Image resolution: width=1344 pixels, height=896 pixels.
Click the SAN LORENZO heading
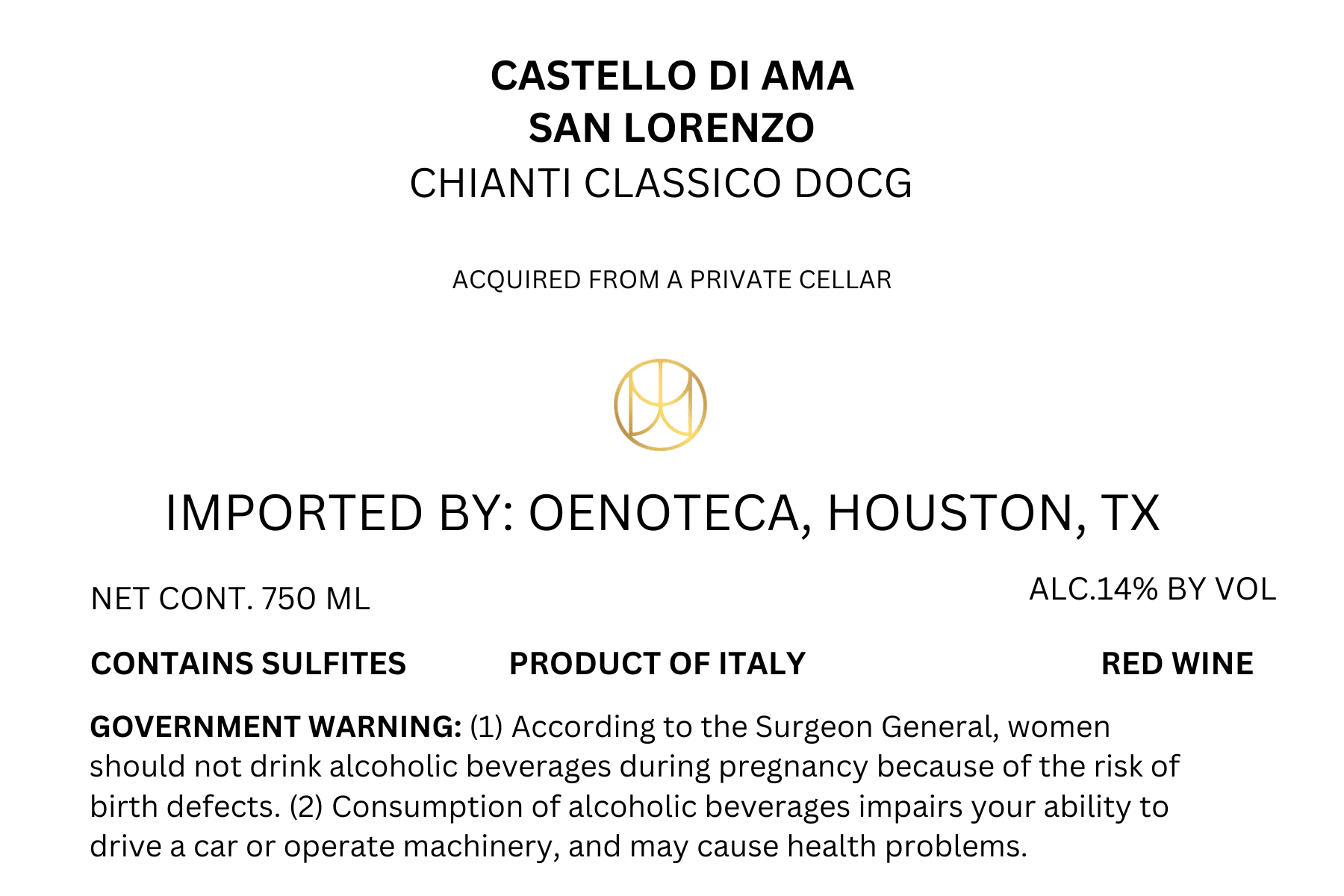(671, 128)
